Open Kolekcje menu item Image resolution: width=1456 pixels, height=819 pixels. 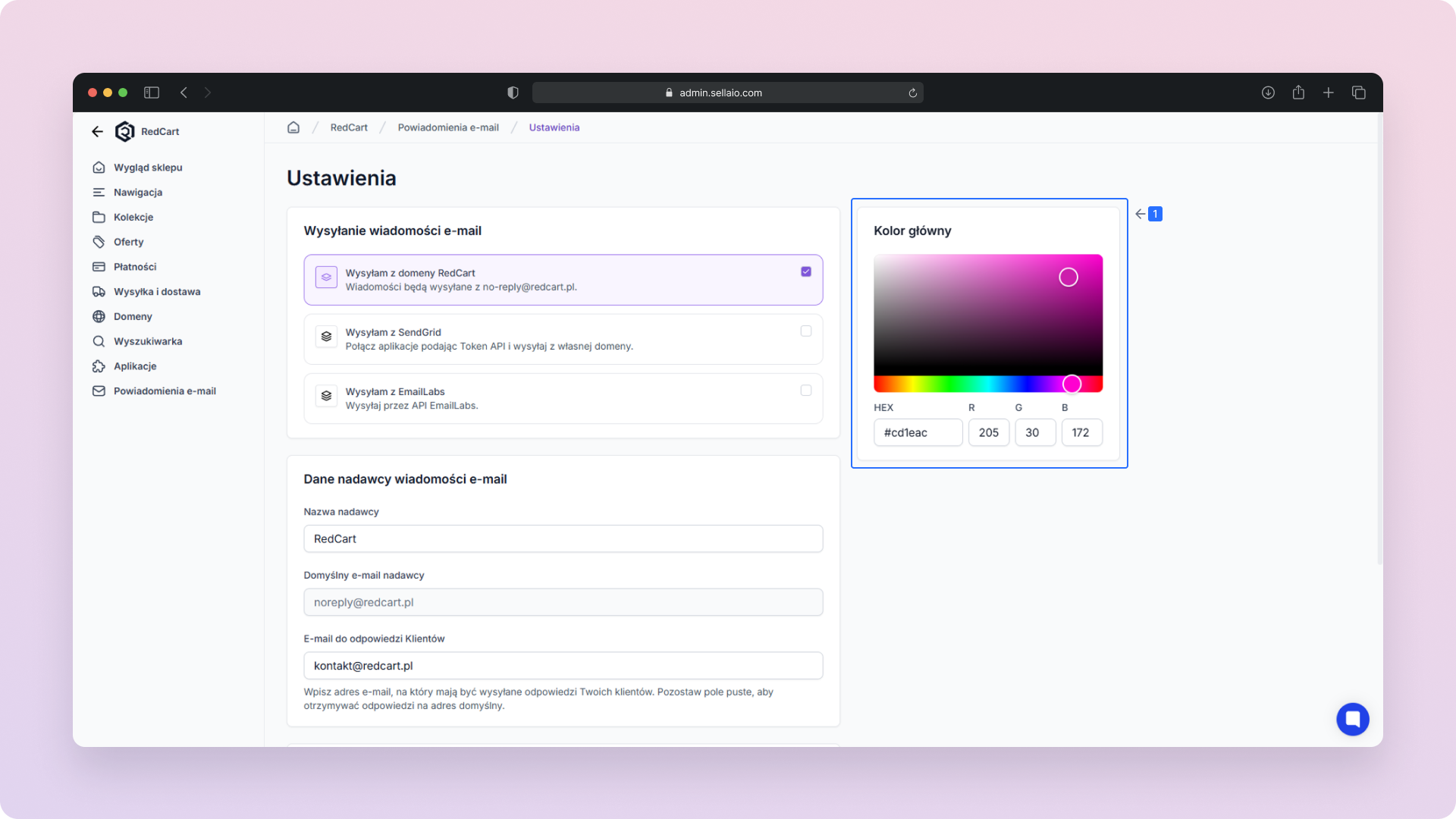133,218
